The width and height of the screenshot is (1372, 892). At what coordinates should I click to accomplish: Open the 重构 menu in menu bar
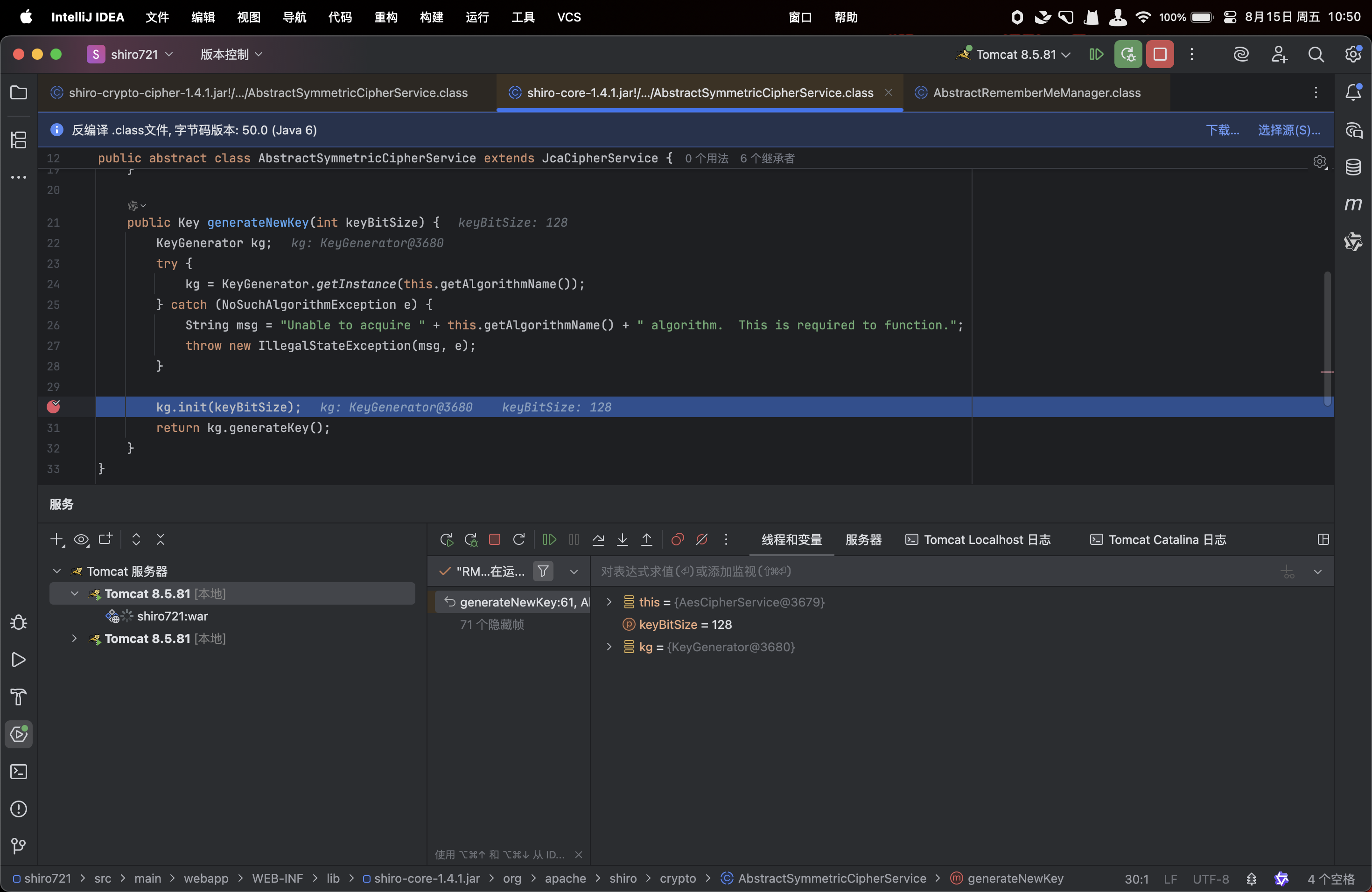[x=385, y=17]
